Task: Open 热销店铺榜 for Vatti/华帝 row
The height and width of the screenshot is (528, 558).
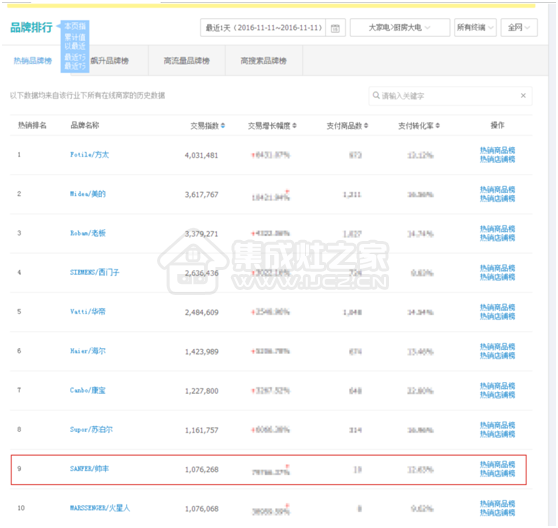Action: click(497, 316)
